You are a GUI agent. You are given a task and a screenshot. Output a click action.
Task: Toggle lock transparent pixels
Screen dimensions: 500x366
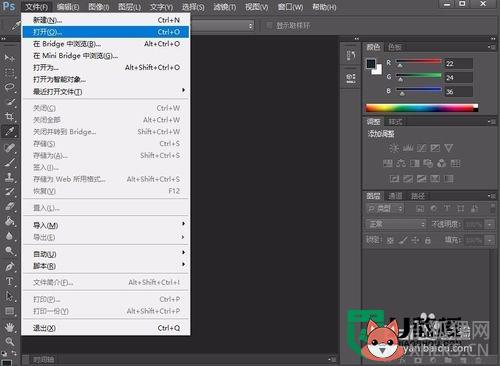click(390, 240)
